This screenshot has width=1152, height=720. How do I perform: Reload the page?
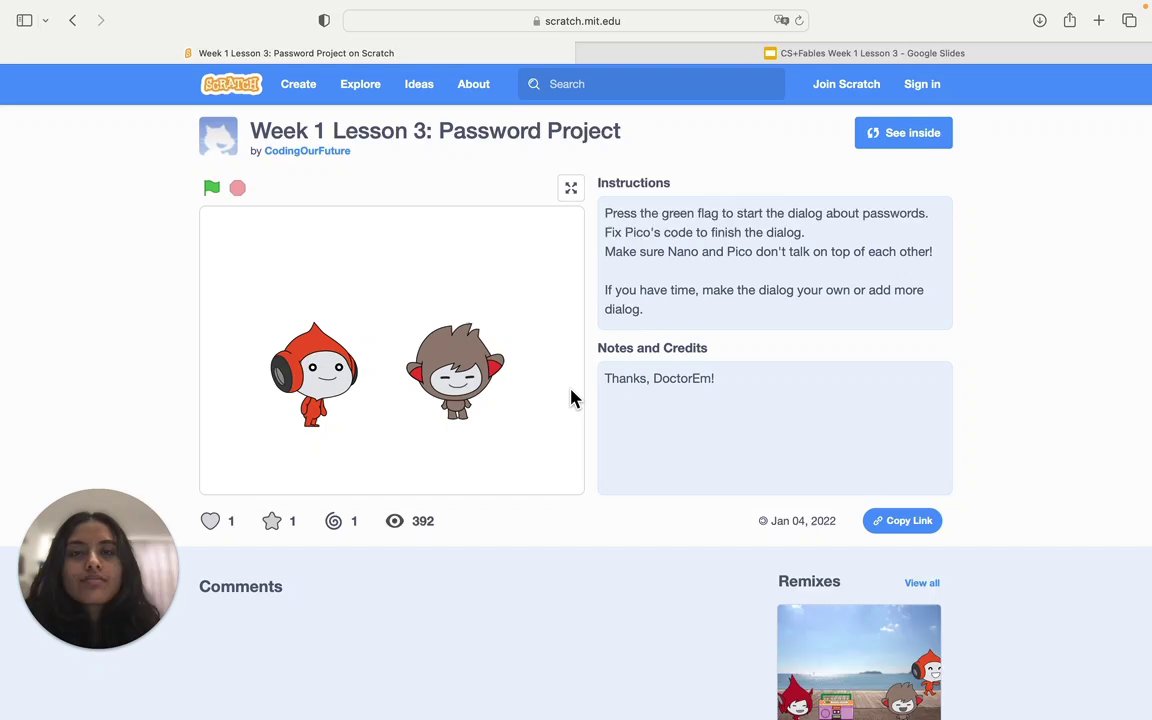click(x=799, y=21)
